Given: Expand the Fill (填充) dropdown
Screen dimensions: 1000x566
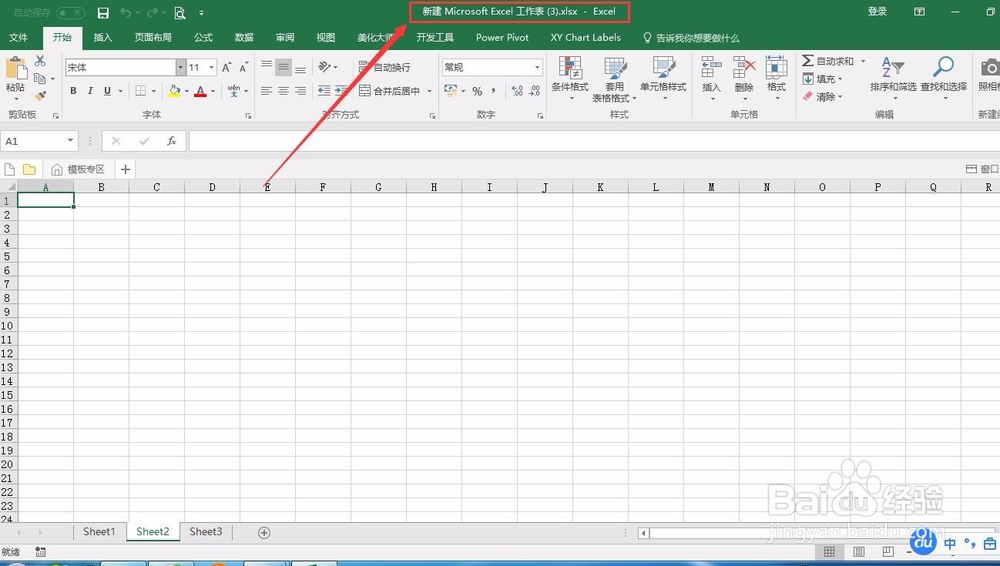Looking at the screenshot, I should click(x=839, y=79).
